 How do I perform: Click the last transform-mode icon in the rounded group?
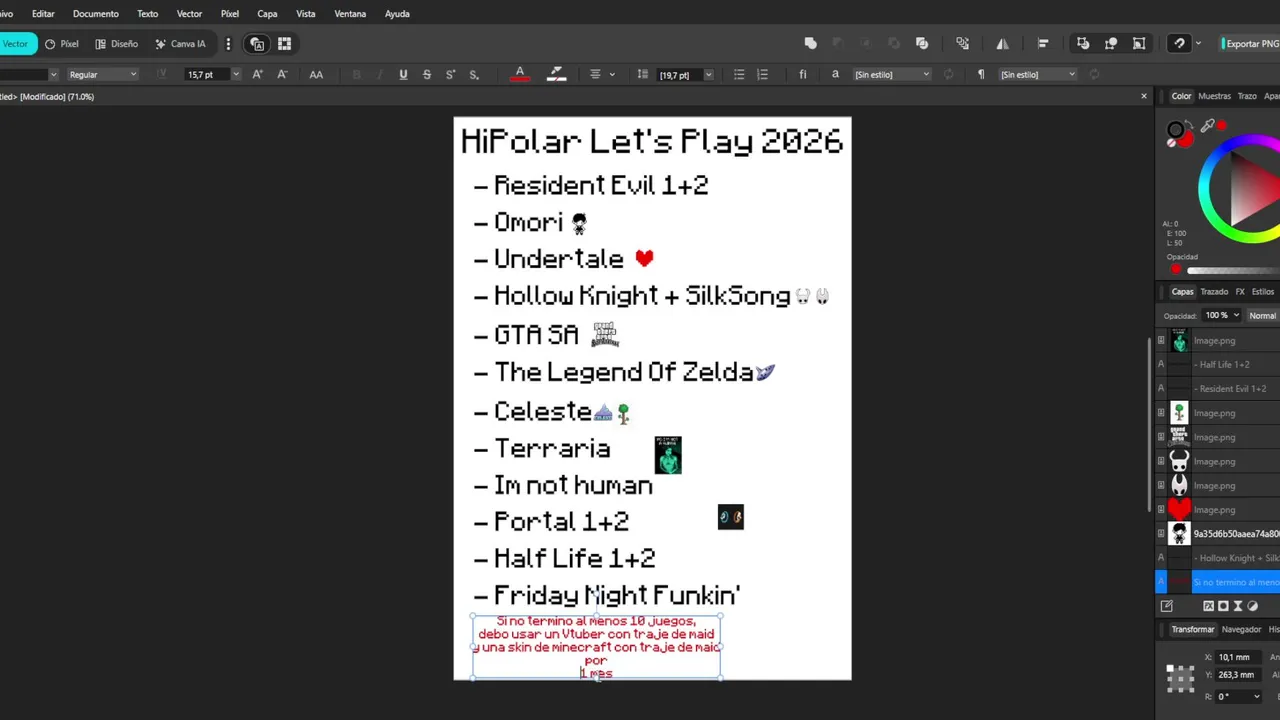pos(1139,44)
